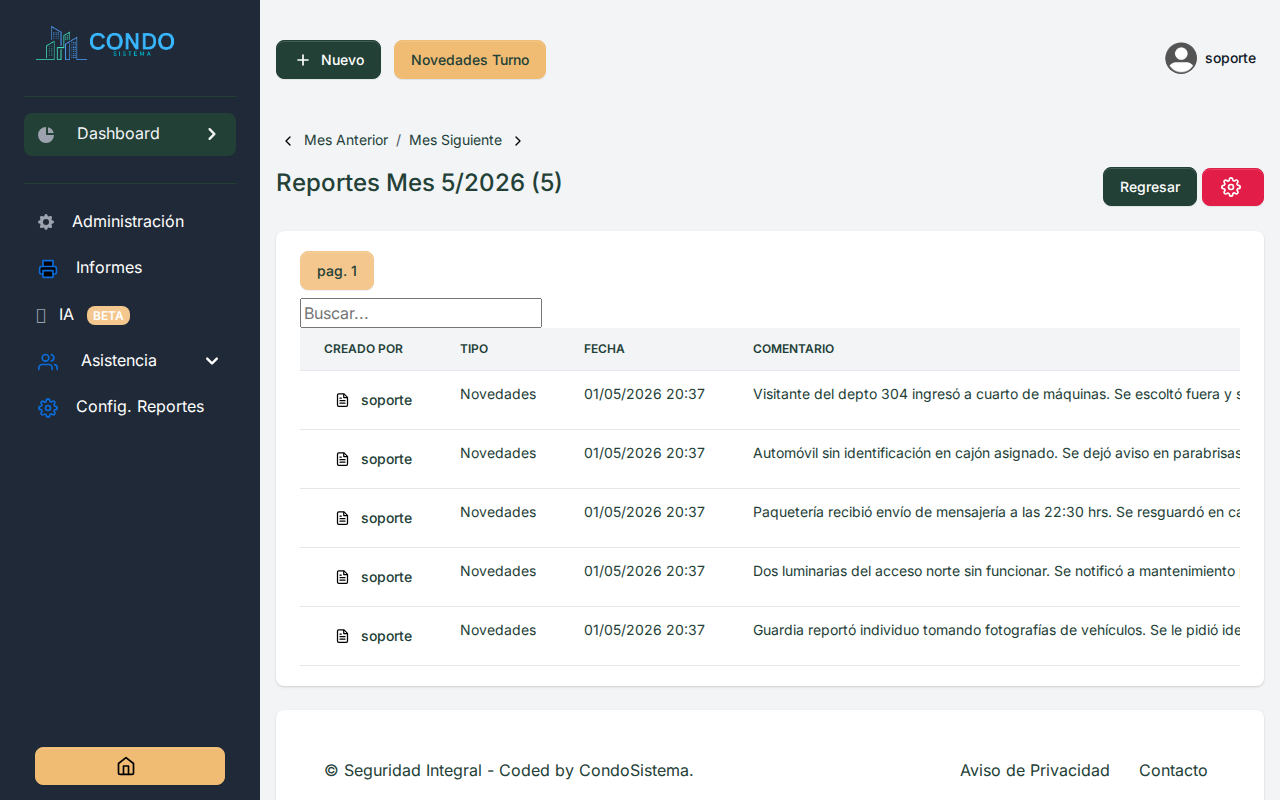
Task: Click the soporte username in header
Action: click(1230, 58)
